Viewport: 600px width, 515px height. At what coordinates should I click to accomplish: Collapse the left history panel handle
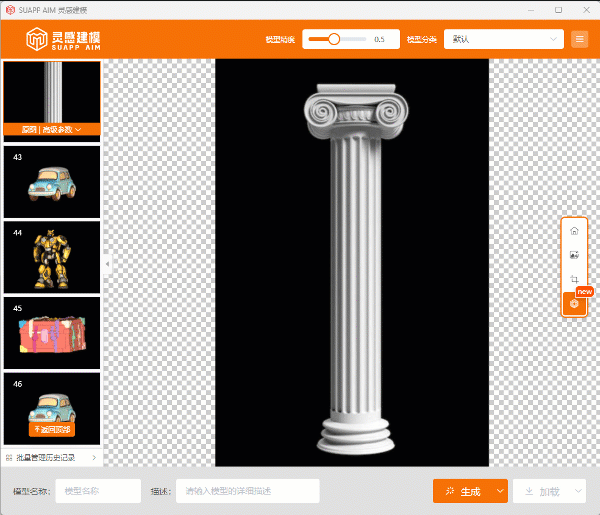107,263
